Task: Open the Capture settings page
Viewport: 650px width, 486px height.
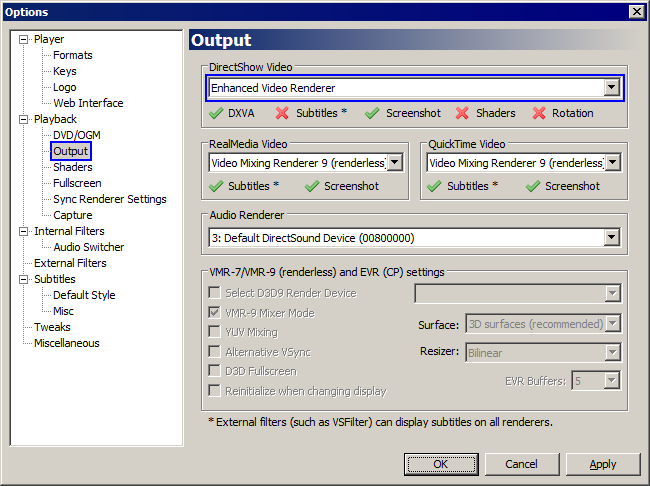Action: point(73,215)
